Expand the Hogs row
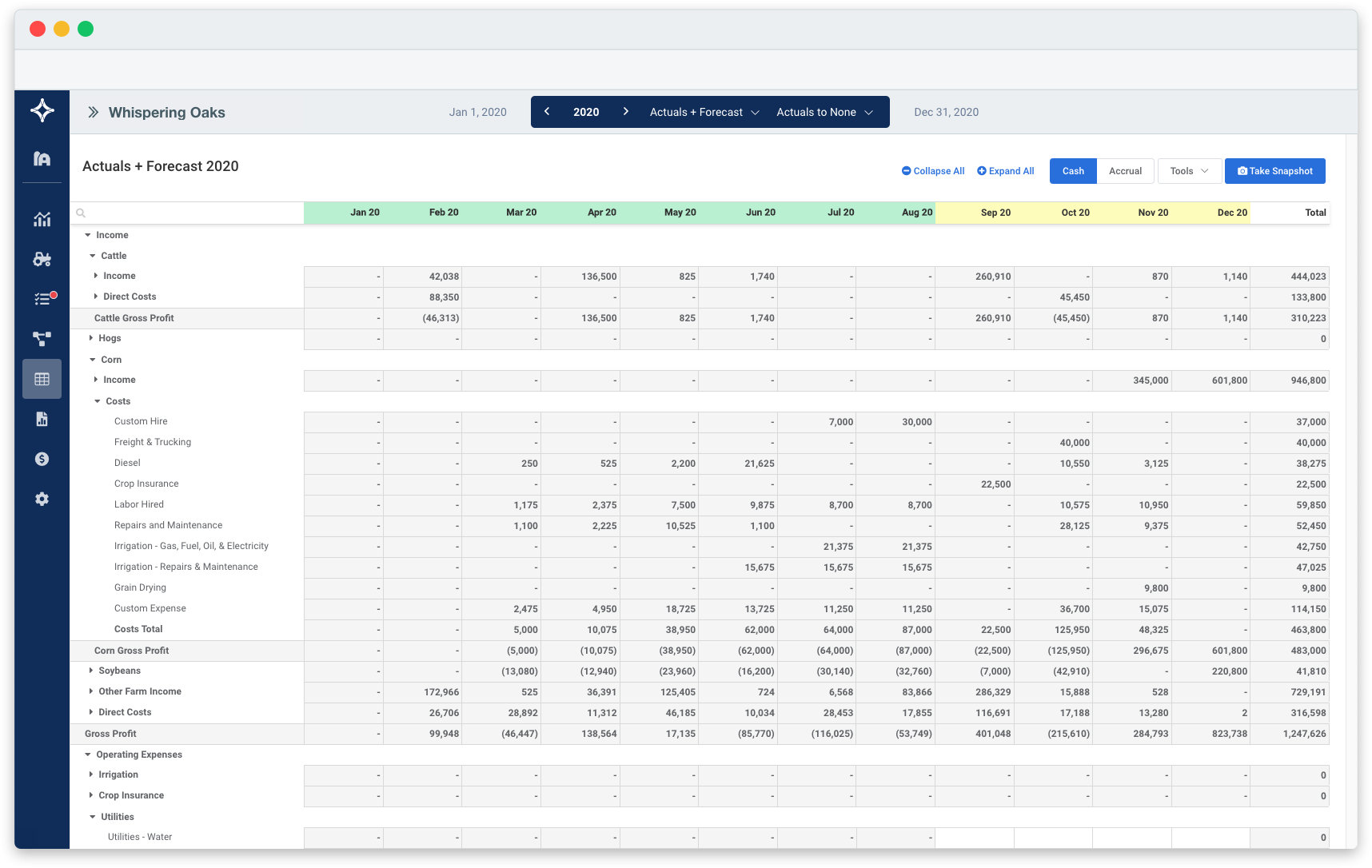 pyautogui.click(x=91, y=338)
